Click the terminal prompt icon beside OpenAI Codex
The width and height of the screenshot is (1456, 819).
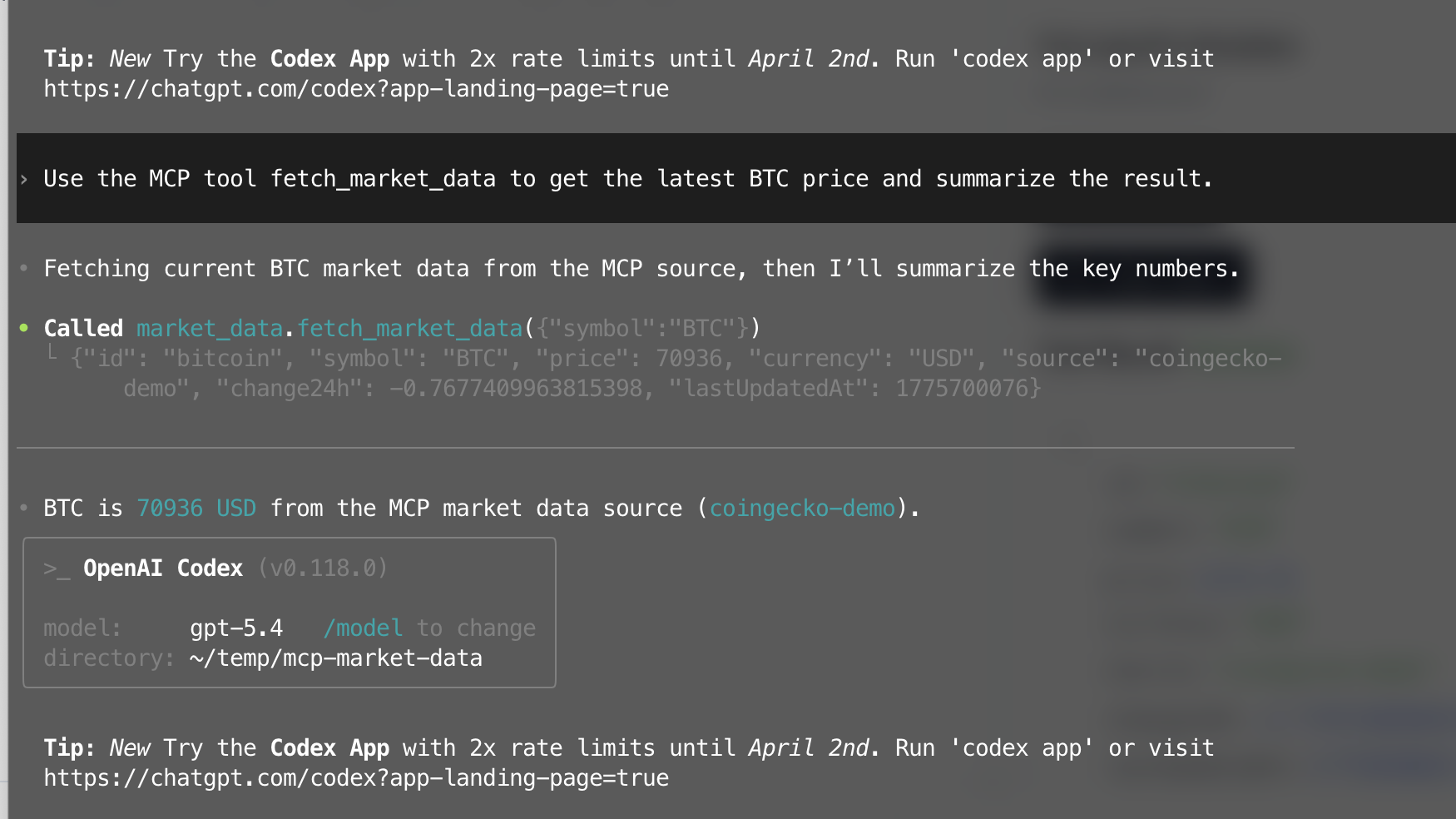[56, 569]
